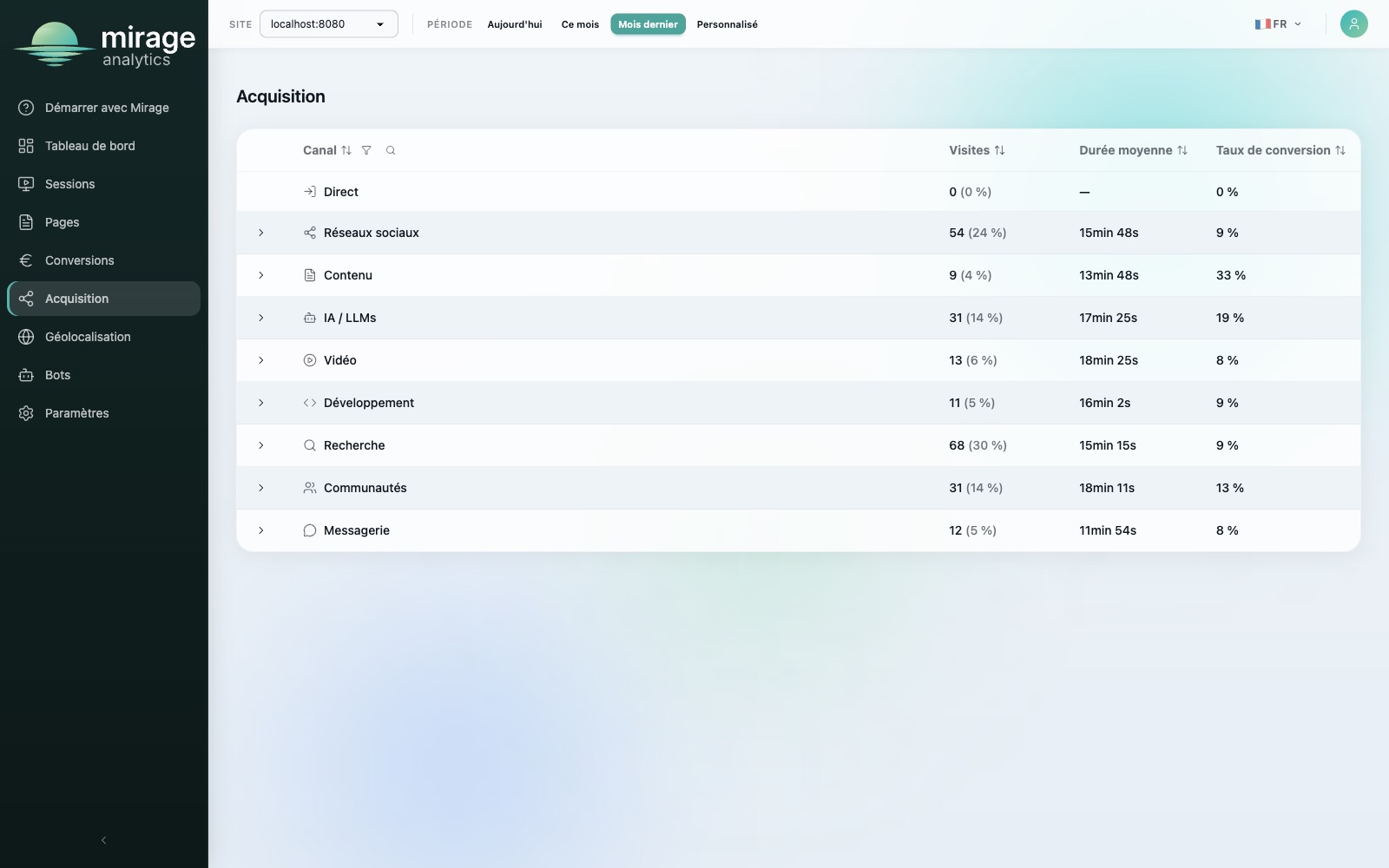This screenshot has width=1389, height=868.
Task: Click the Direct channel arrow icon
Action: pos(310,192)
